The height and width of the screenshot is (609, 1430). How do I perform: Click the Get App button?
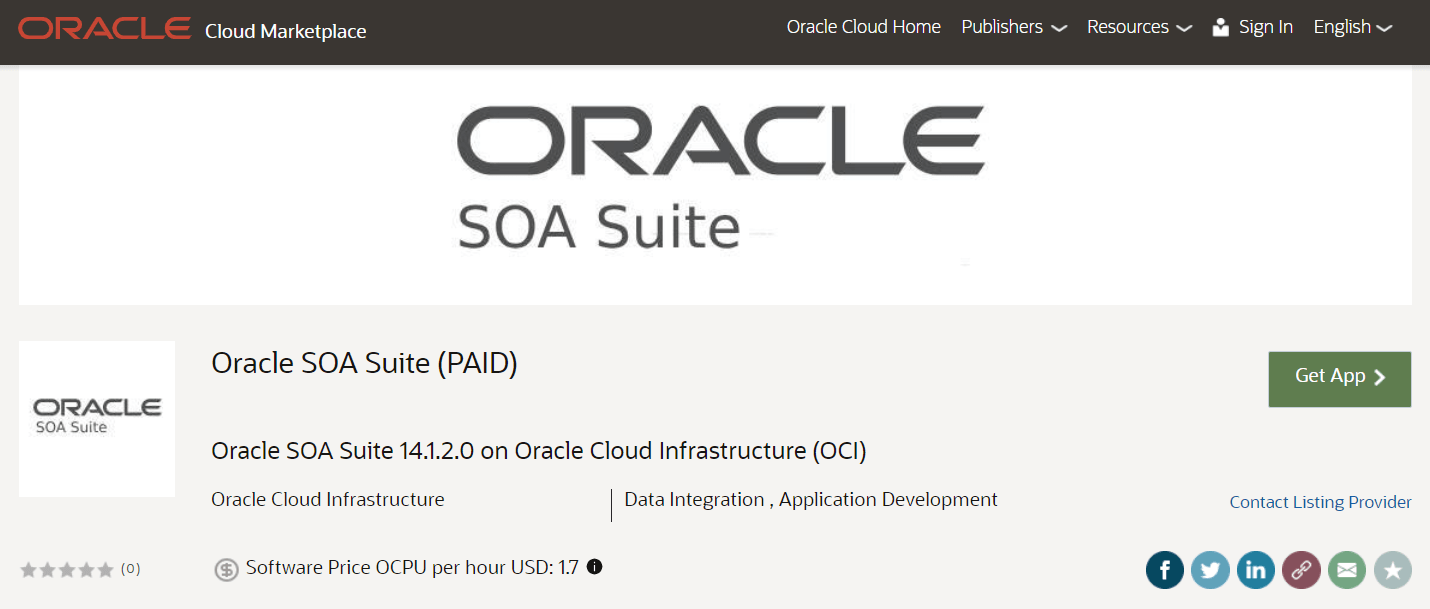1340,379
